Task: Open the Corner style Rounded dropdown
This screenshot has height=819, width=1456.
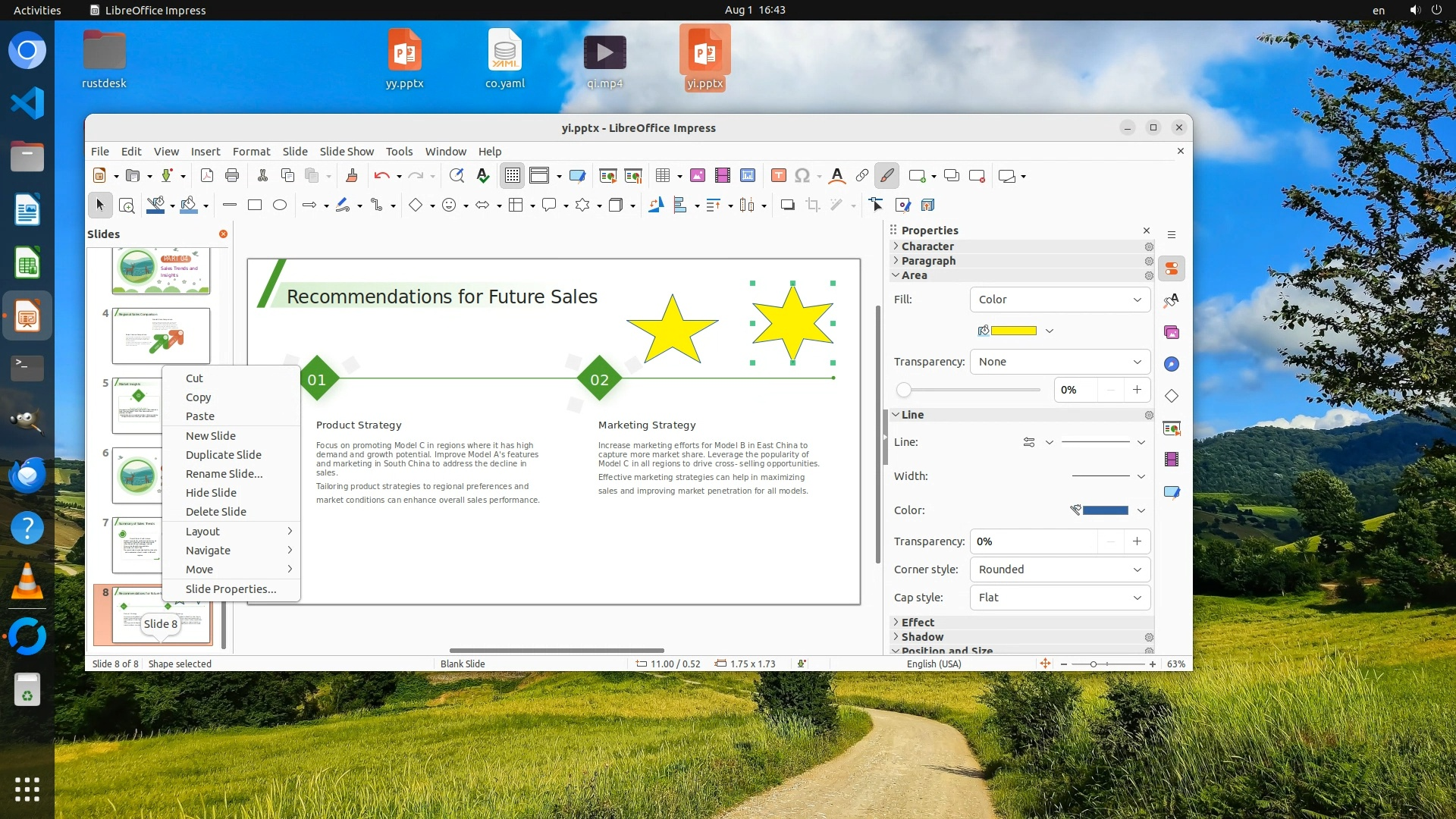Action: click(x=1059, y=570)
